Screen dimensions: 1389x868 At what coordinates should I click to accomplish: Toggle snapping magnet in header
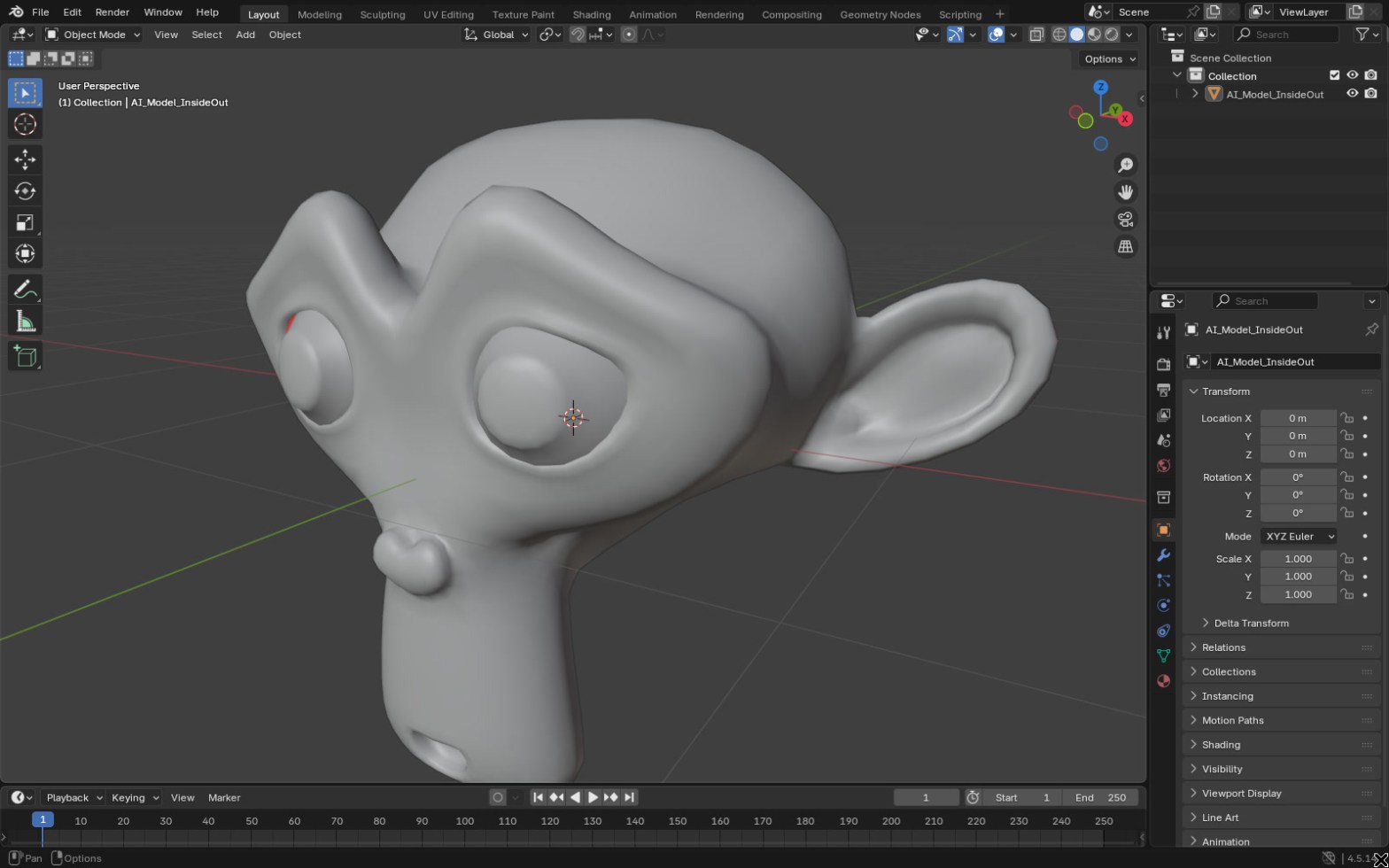578,35
